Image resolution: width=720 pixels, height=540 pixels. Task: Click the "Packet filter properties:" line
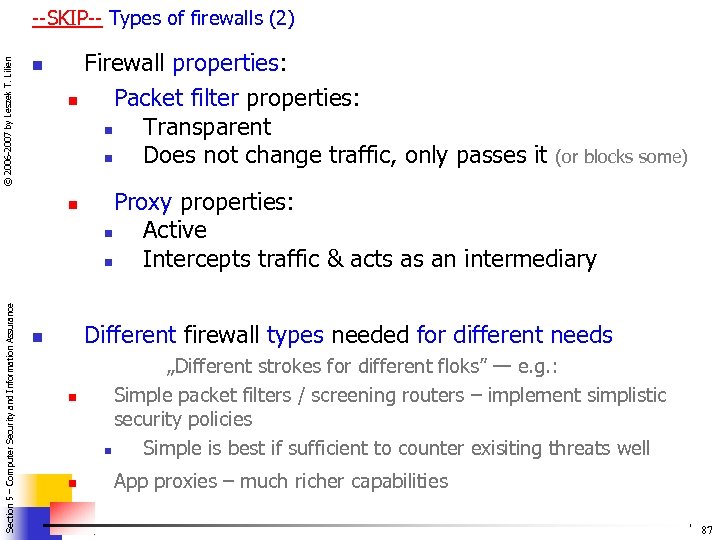tap(237, 98)
